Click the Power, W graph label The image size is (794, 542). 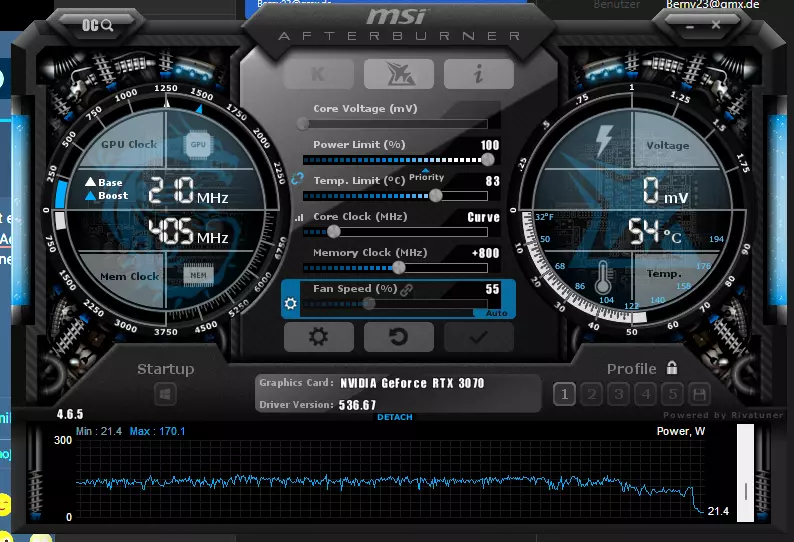pos(681,432)
